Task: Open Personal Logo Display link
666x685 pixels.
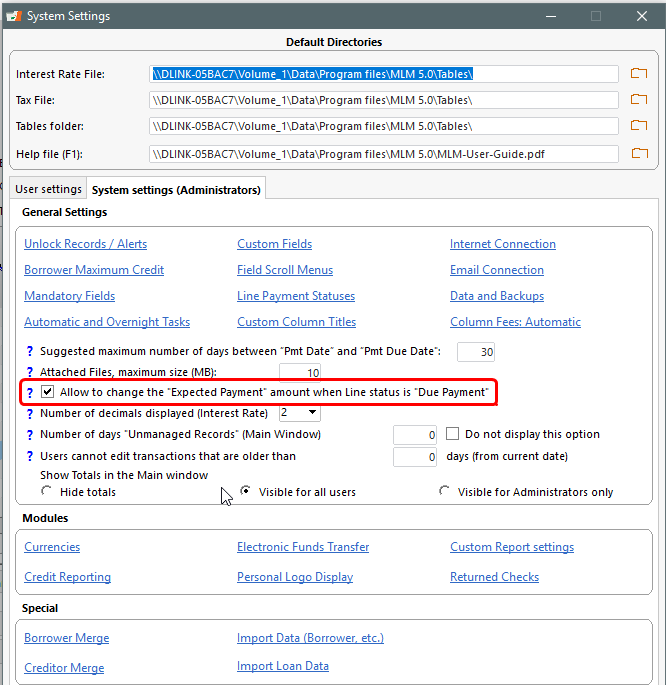Action: point(295,577)
